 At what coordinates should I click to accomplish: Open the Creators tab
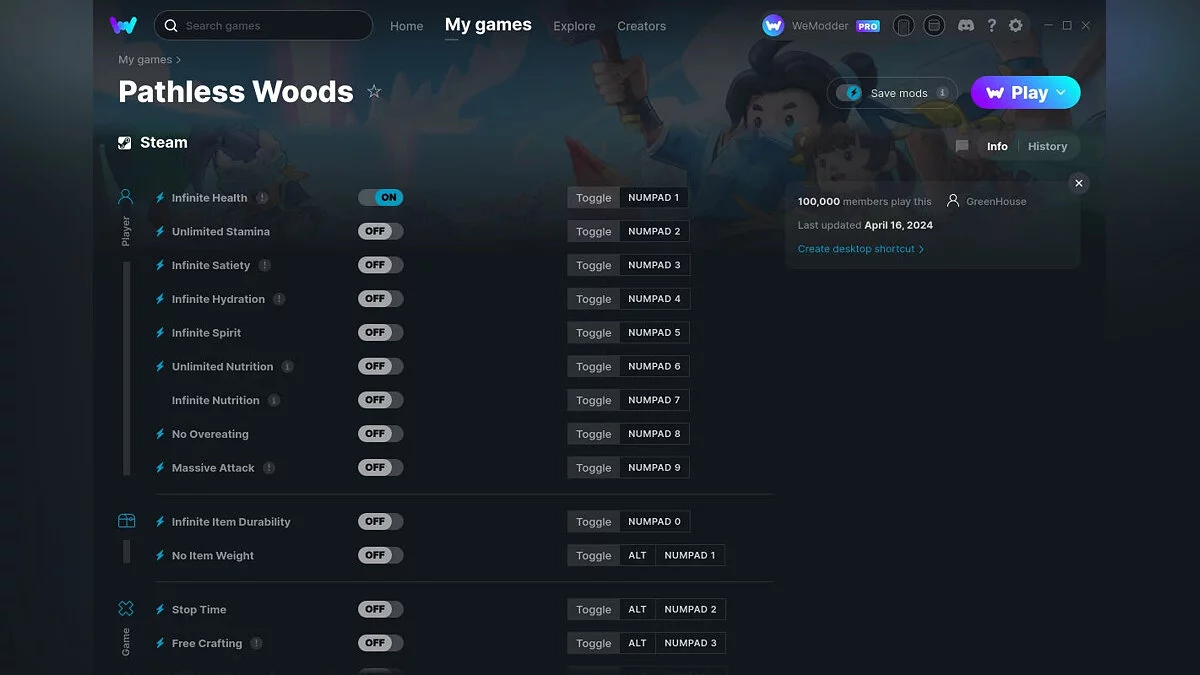[x=642, y=26]
